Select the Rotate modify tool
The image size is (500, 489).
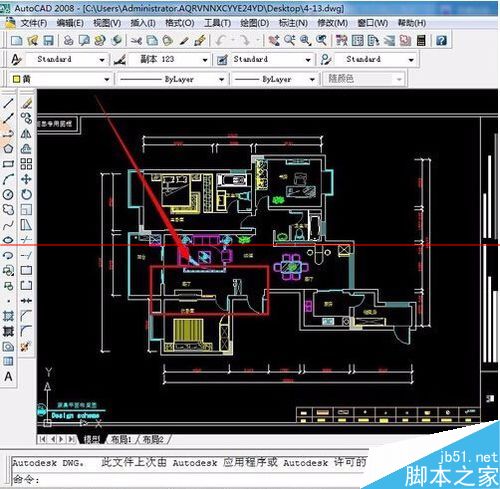(x=26, y=195)
